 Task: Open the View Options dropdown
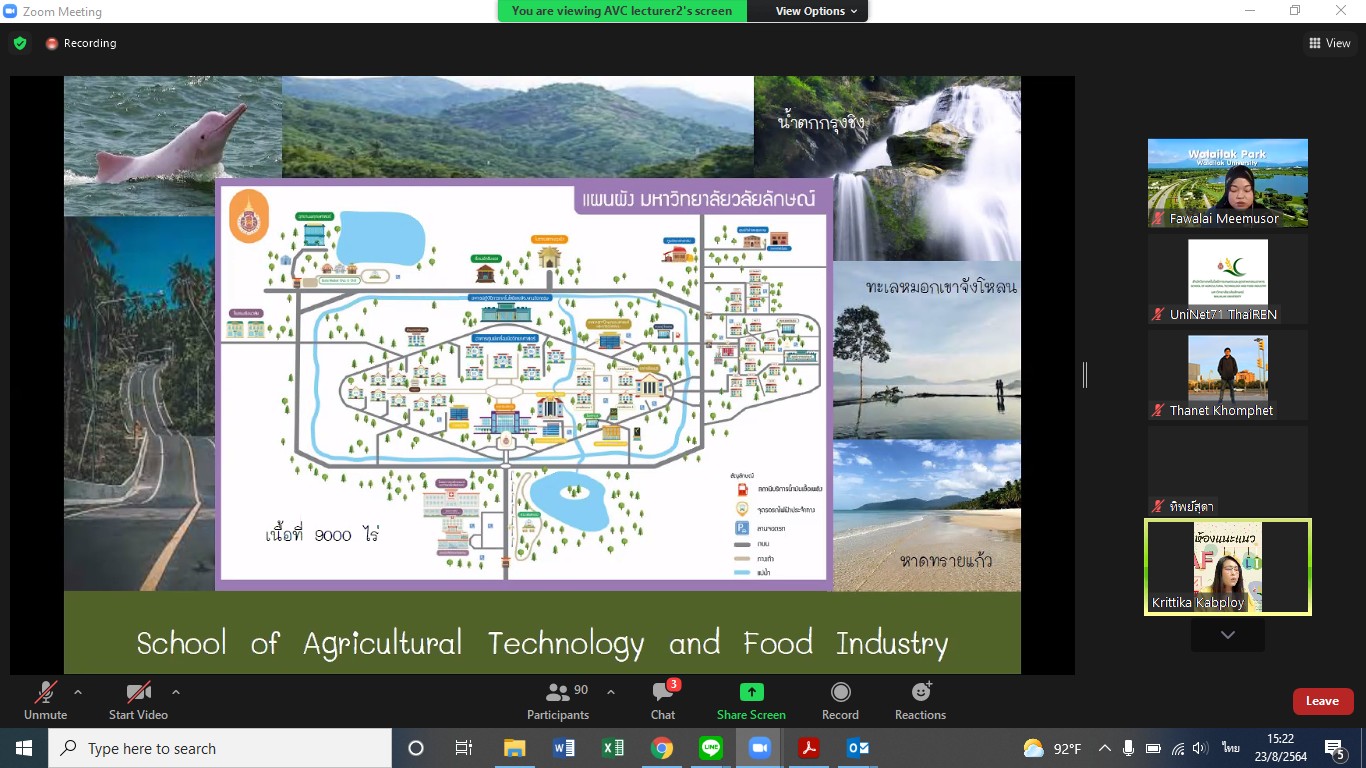pos(816,11)
